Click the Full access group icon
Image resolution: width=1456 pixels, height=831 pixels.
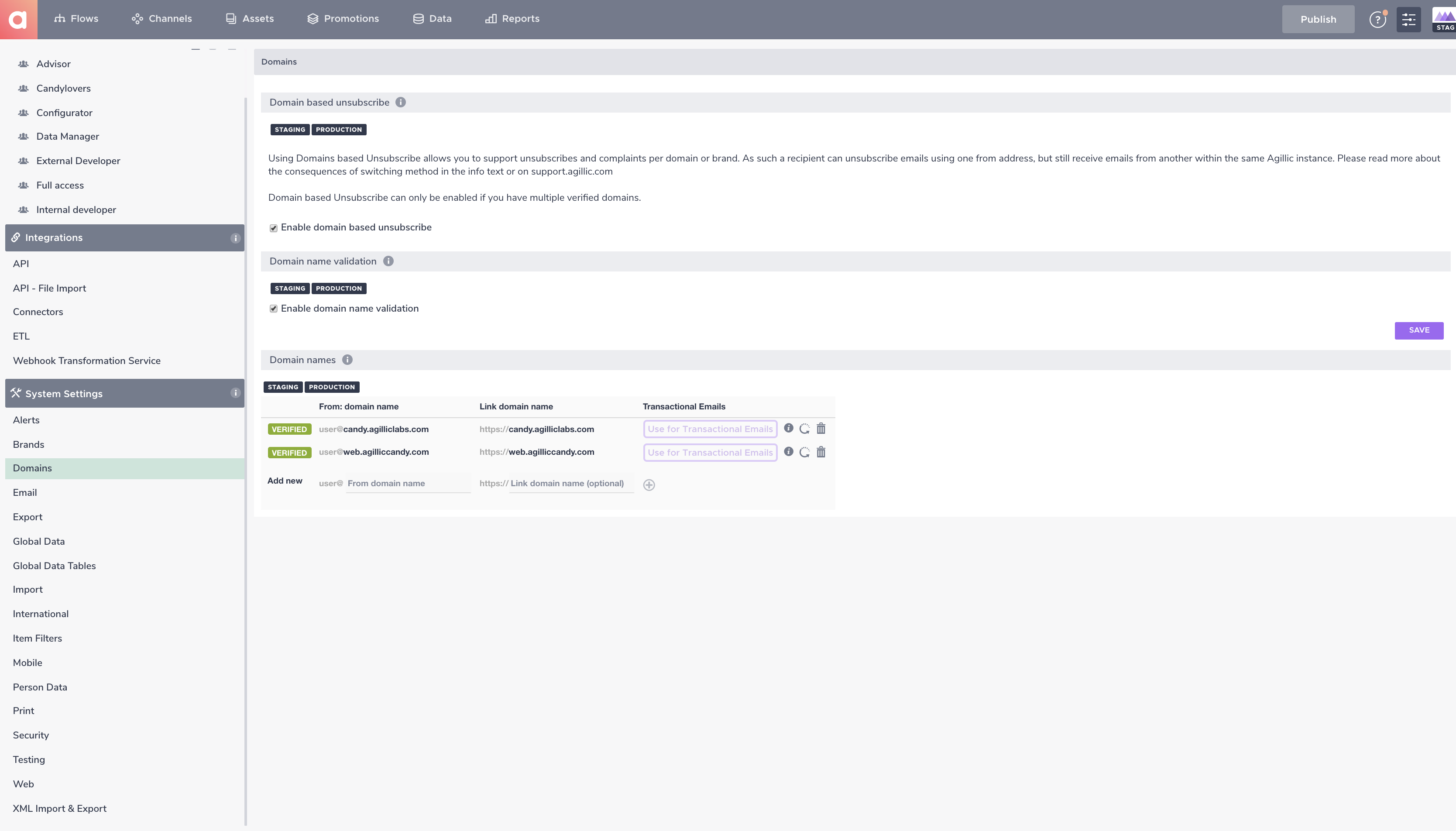click(24, 185)
